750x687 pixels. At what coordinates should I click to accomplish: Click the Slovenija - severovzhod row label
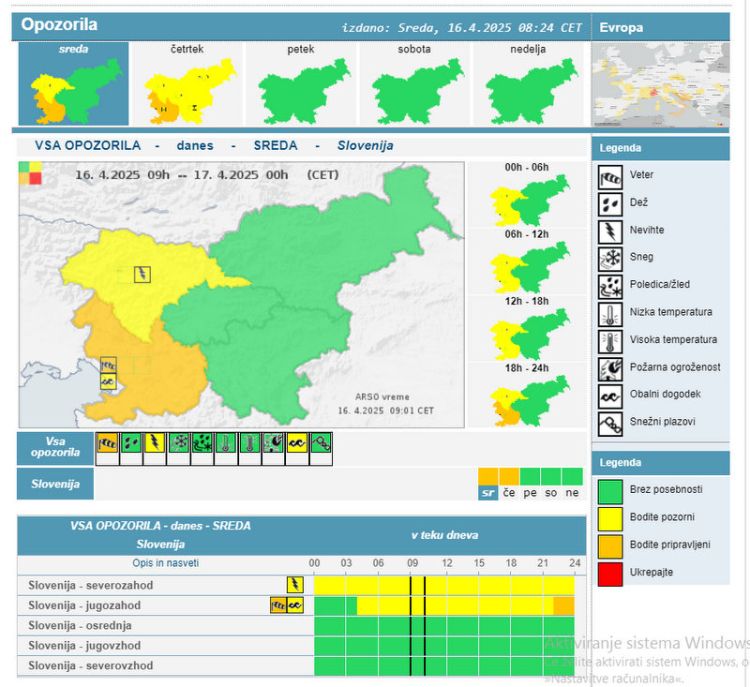click(x=91, y=665)
